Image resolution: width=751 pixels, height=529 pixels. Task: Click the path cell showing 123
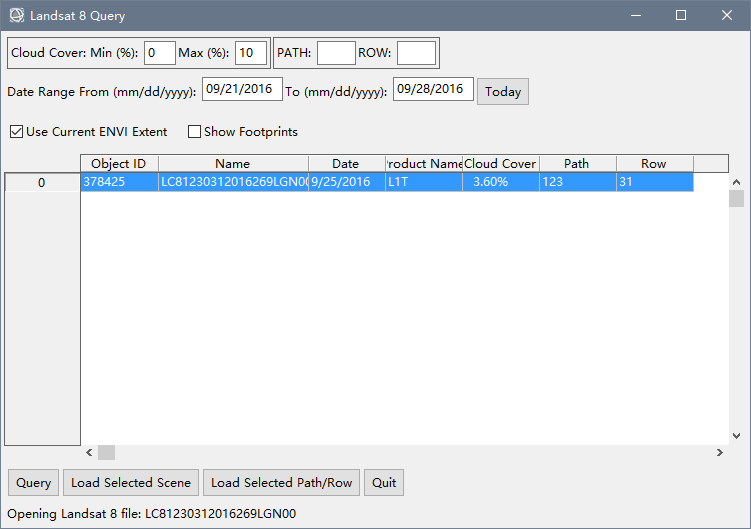point(578,182)
